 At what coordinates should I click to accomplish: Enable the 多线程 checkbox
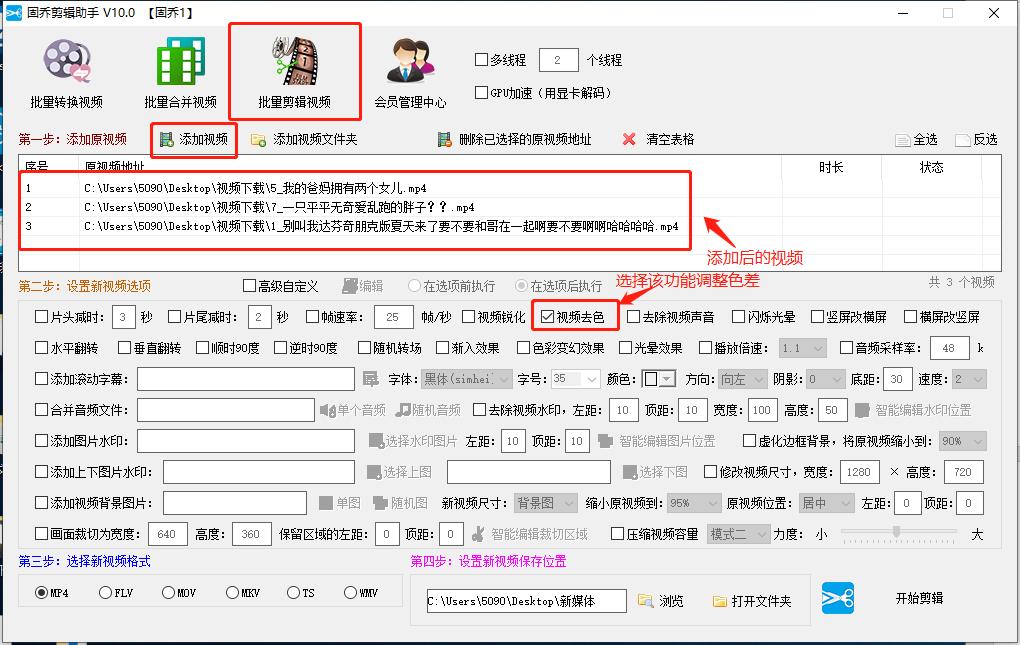click(x=481, y=60)
